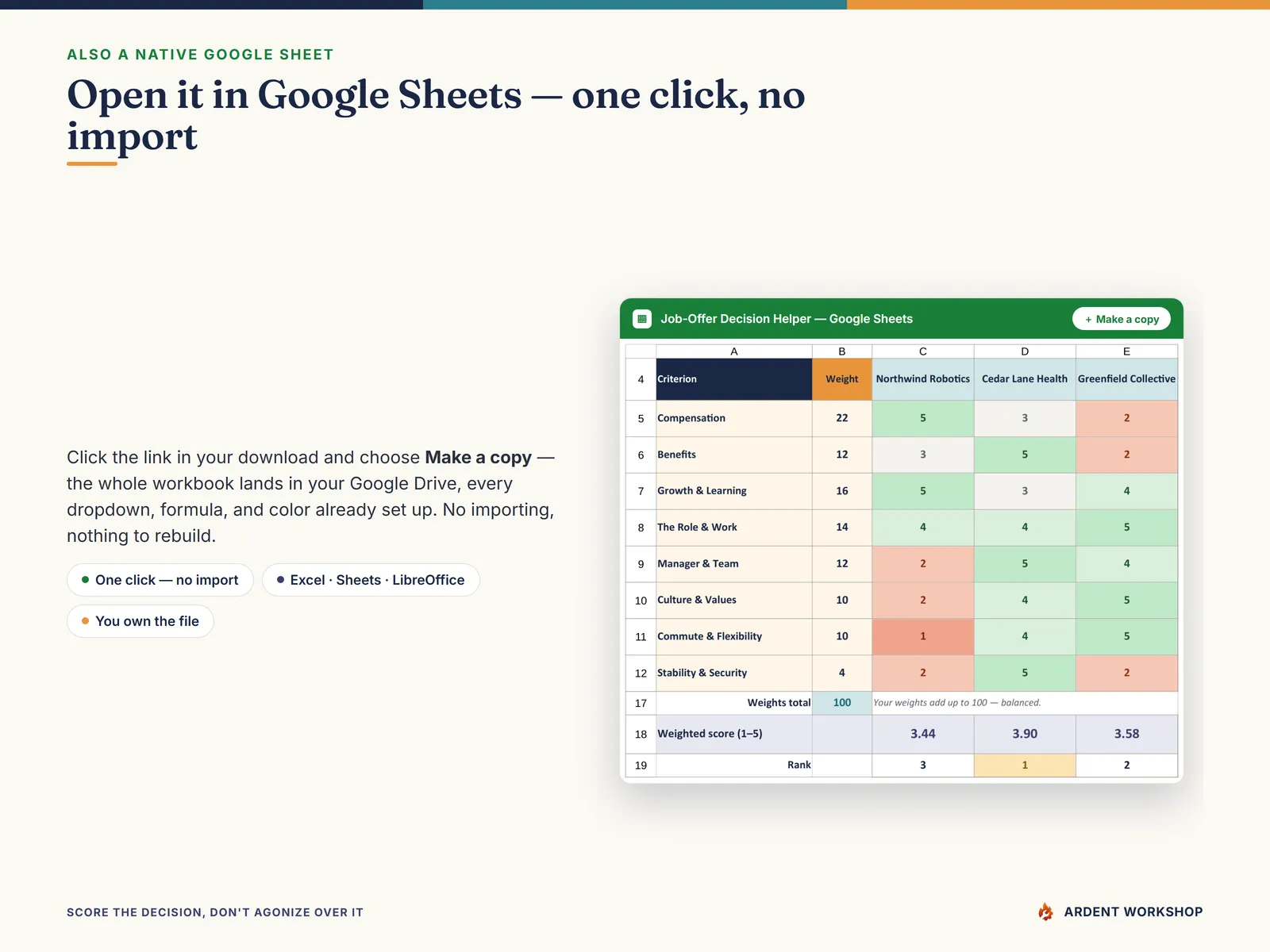Image resolution: width=1270 pixels, height=952 pixels.
Task: Select Northwind's weighted score '3.44'
Action: (x=923, y=734)
